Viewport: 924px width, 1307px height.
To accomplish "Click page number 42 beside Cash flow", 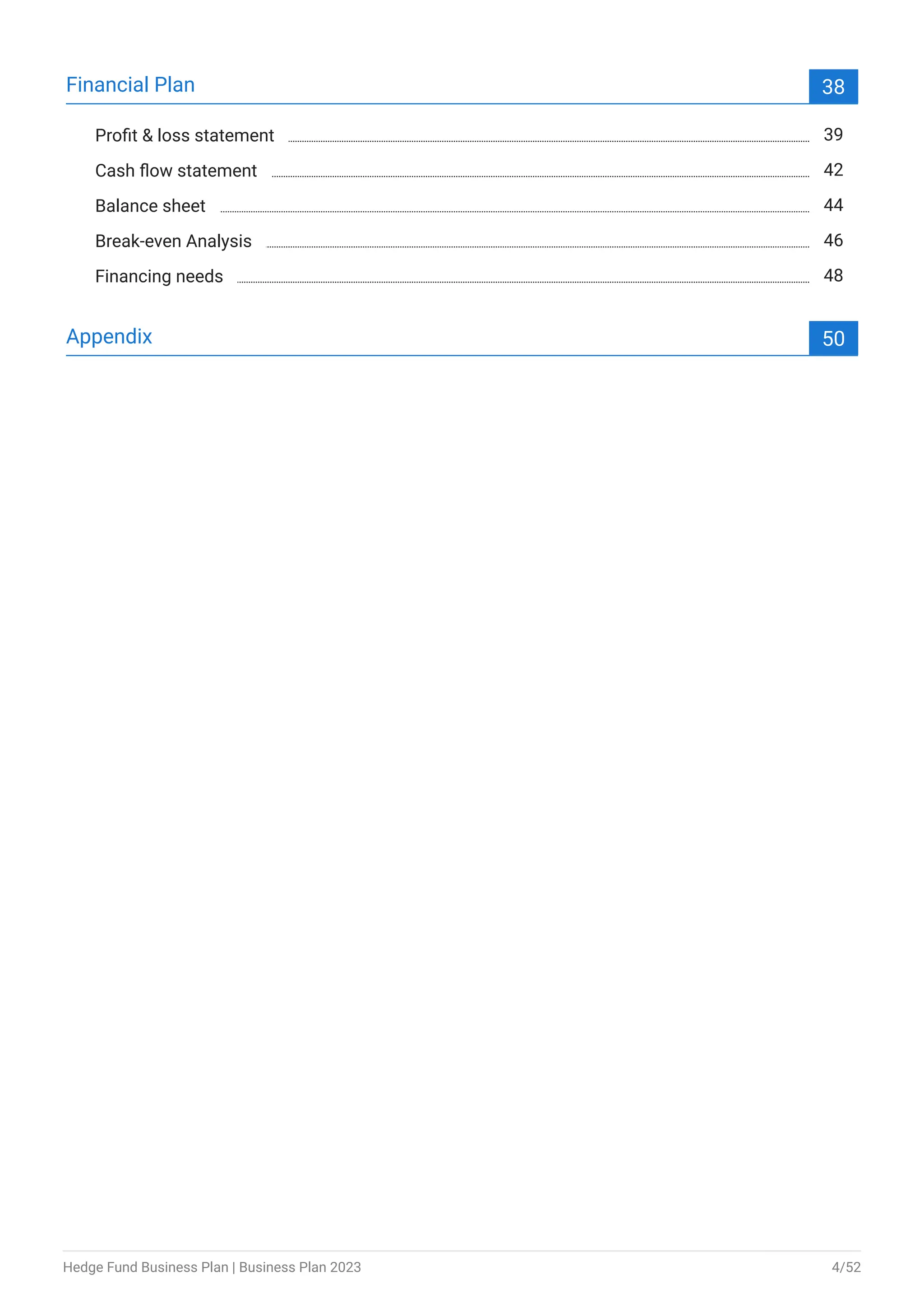I will click(833, 170).
